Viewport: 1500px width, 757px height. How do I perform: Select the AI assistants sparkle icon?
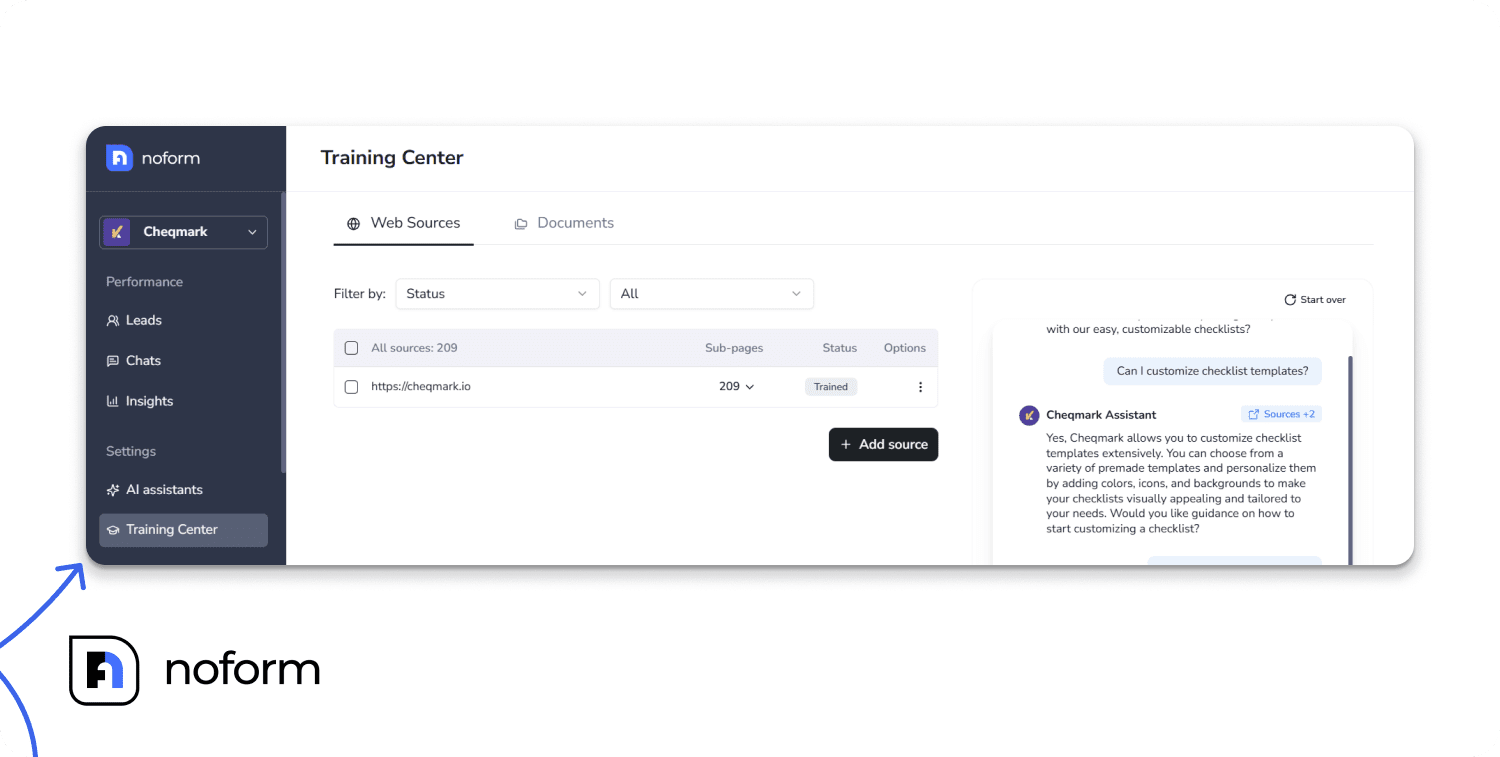tap(113, 489)
